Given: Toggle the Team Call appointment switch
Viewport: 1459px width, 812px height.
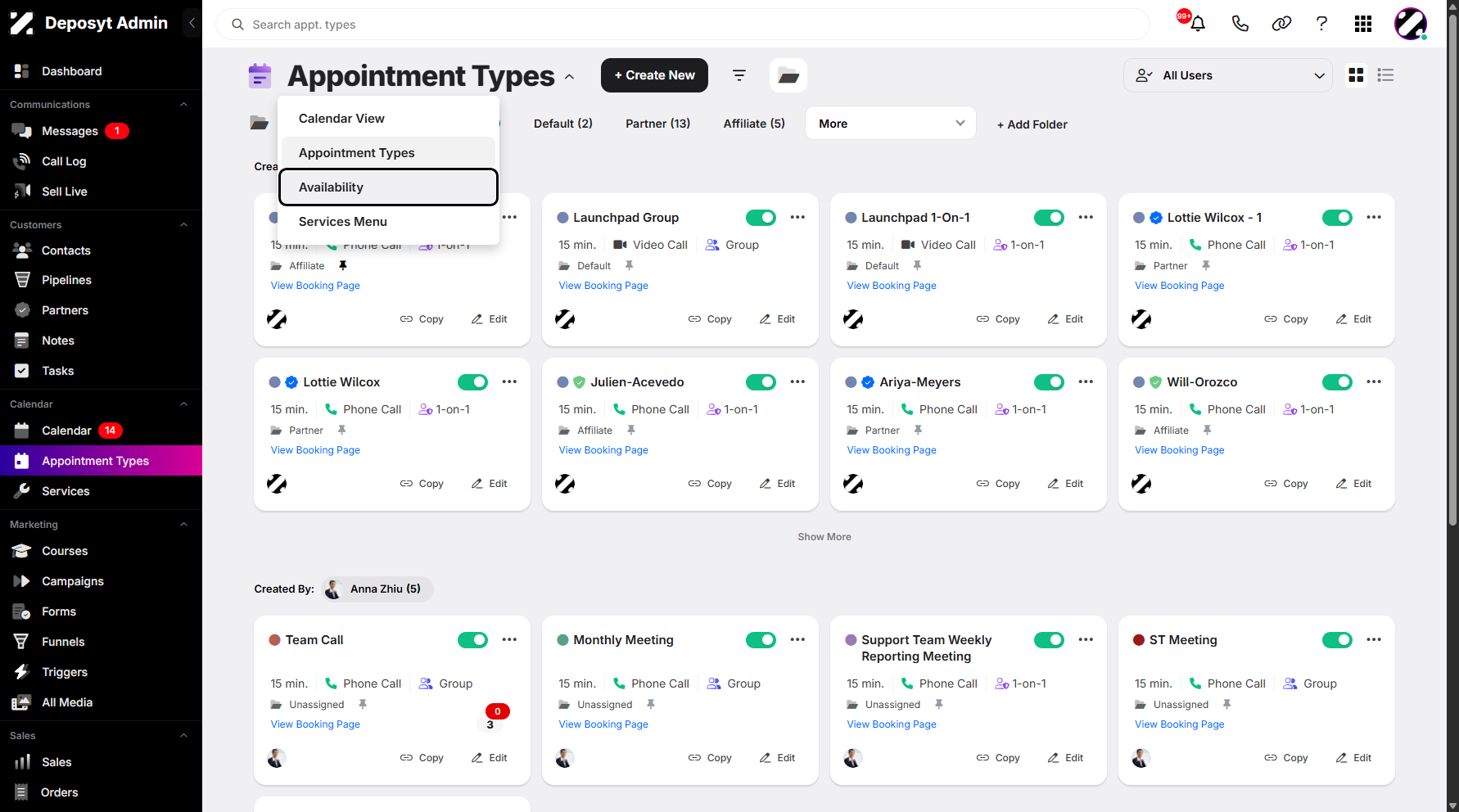Looking at the screenshot, I should pyautogui.click(x=472, y=640).
